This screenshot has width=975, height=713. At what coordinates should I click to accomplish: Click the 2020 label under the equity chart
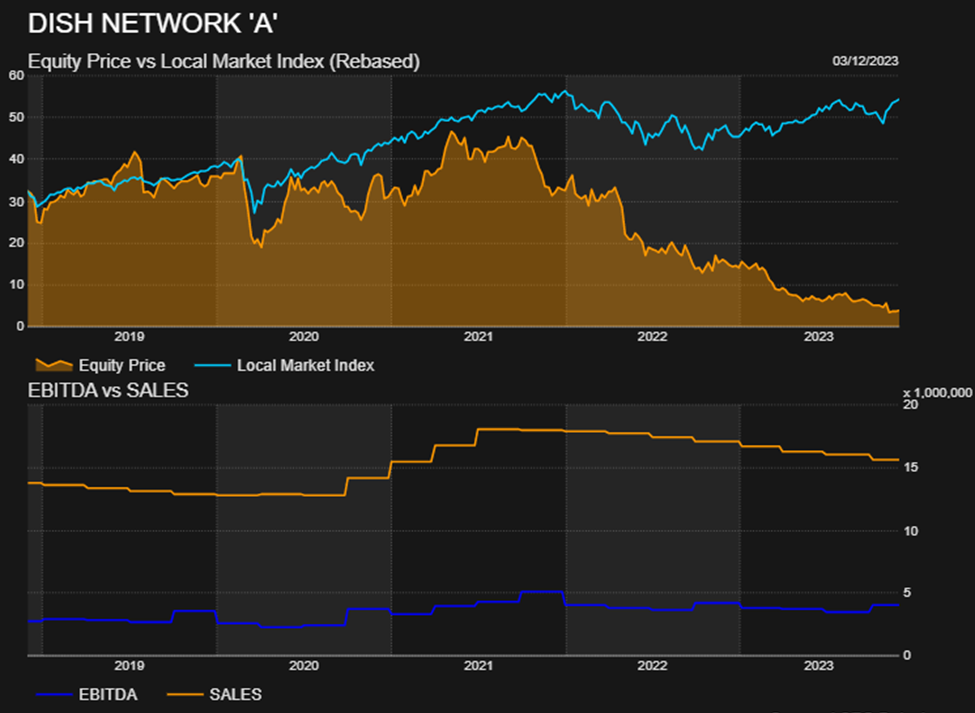click(303, 337)
